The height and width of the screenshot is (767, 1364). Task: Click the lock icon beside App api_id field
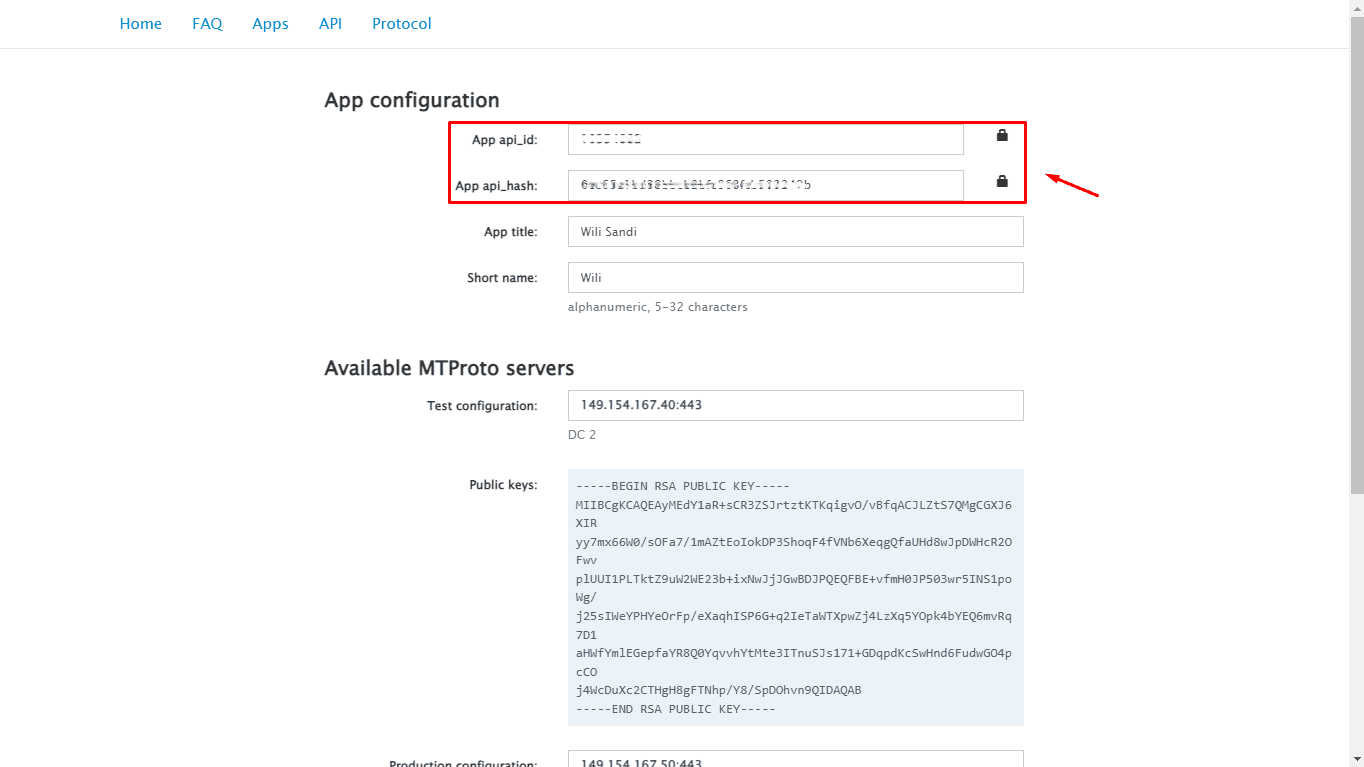click(x=1001, y=135)
